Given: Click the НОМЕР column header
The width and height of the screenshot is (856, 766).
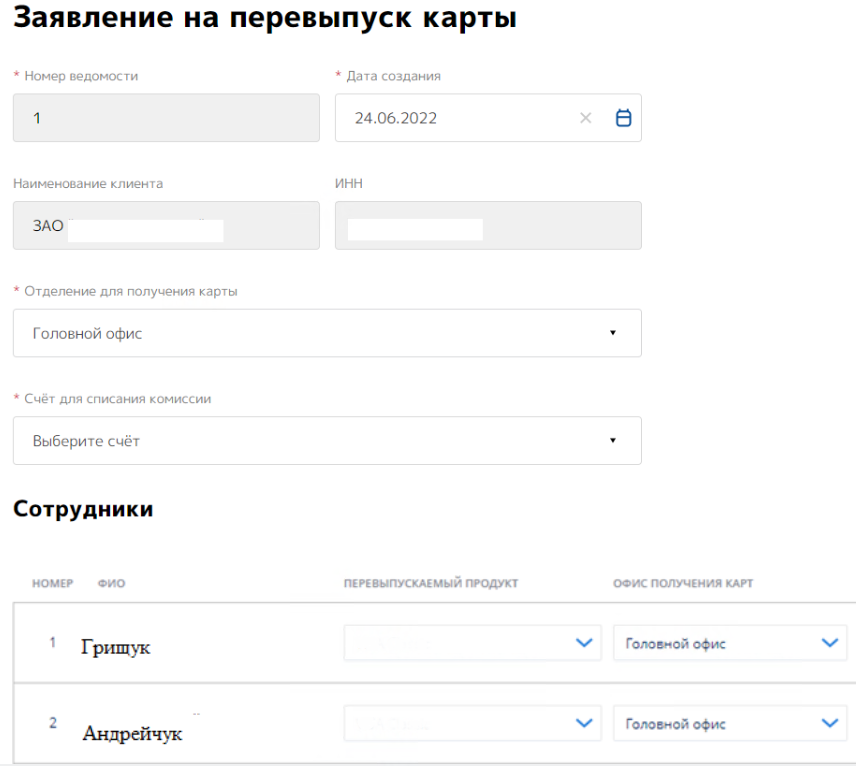Looking at the screenshot, I should click(x=52, y=583).
